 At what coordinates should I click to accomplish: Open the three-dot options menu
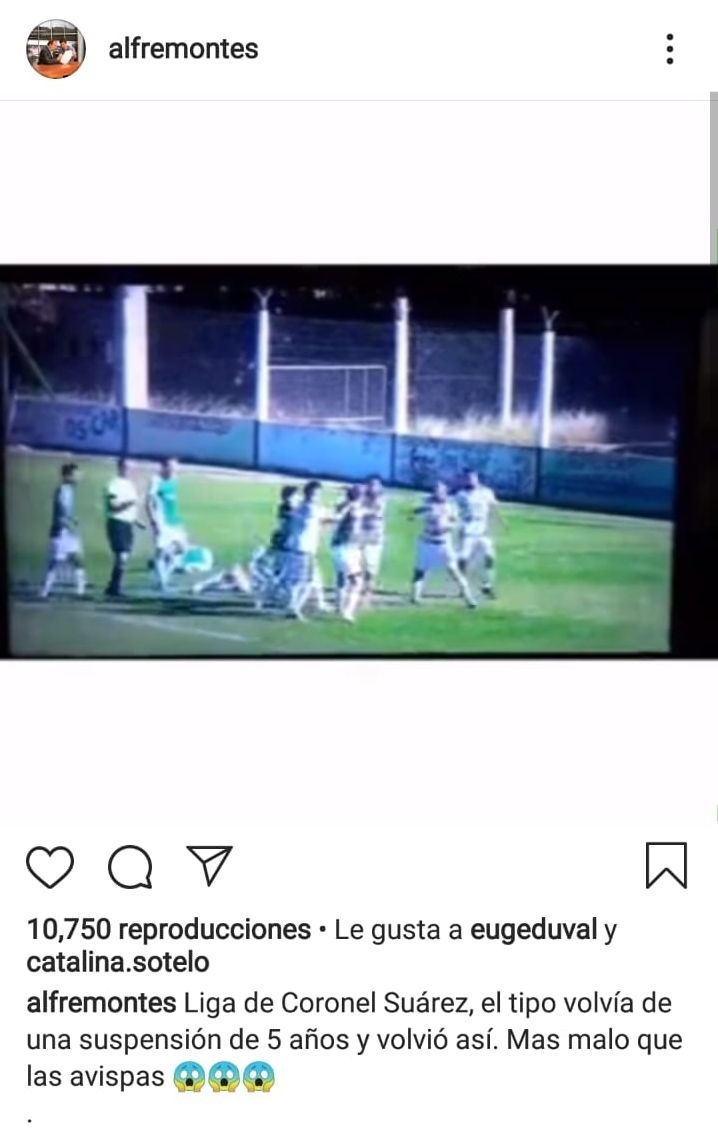(670, 49)
